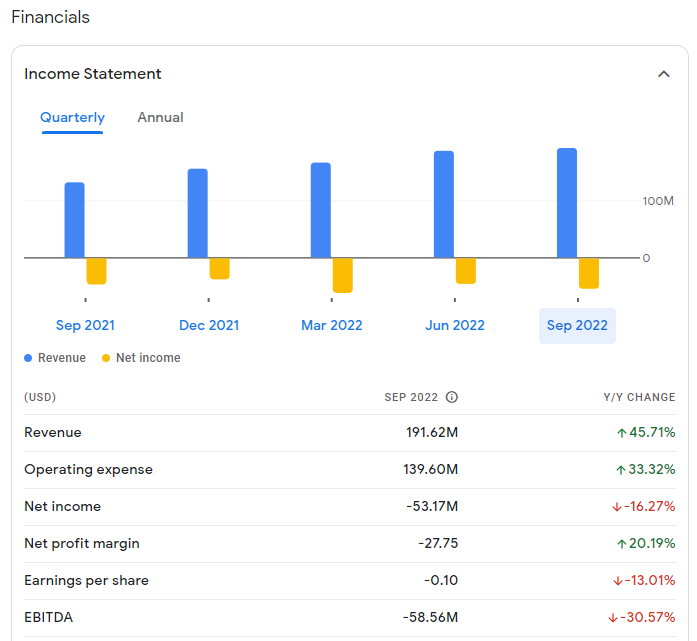Click the Net profit margin row label
697x641 pixels.
click(x=82, y=543)
